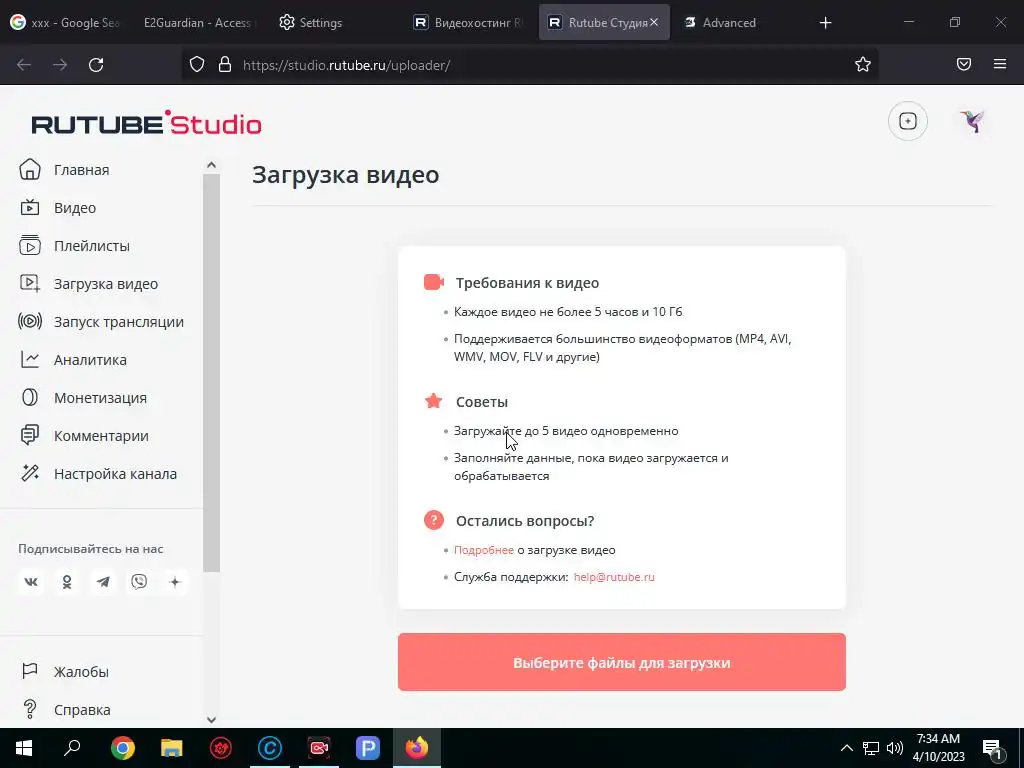Open the Windows Start menu

(x=24, y=748)
